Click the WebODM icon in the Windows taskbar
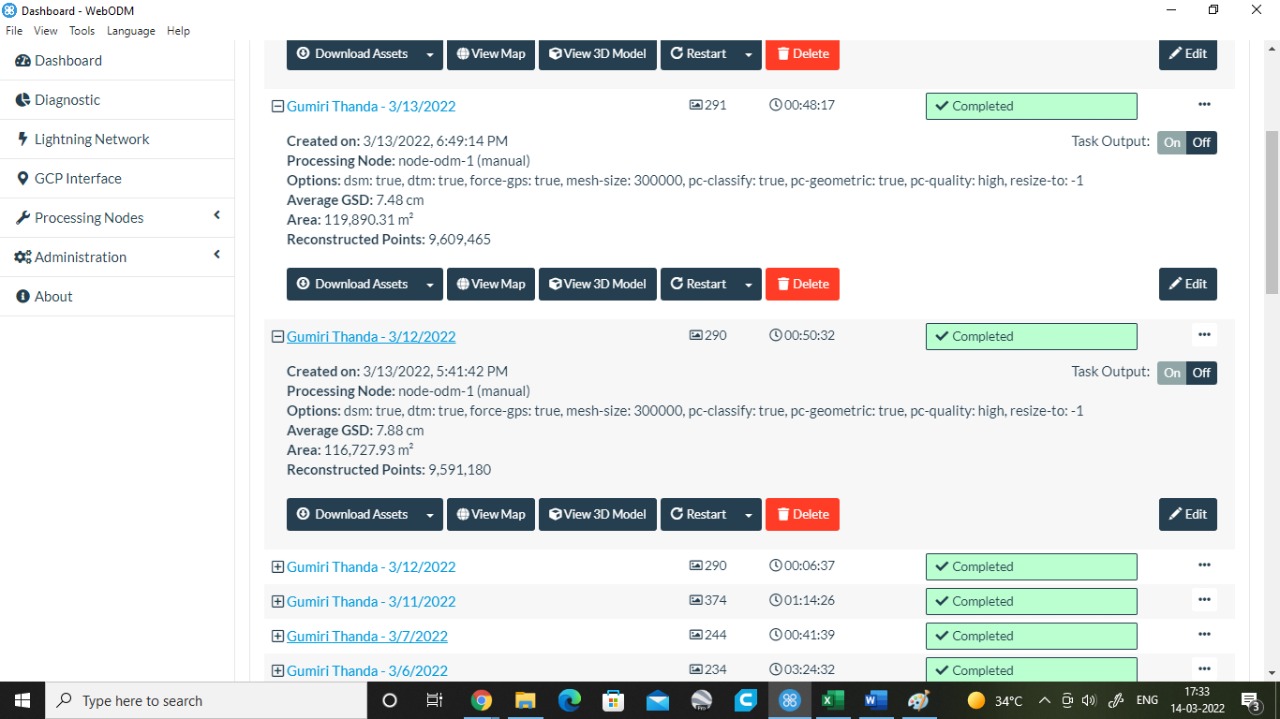The height and width of the screenshot is (719, 1280). [x=789, y=700]
